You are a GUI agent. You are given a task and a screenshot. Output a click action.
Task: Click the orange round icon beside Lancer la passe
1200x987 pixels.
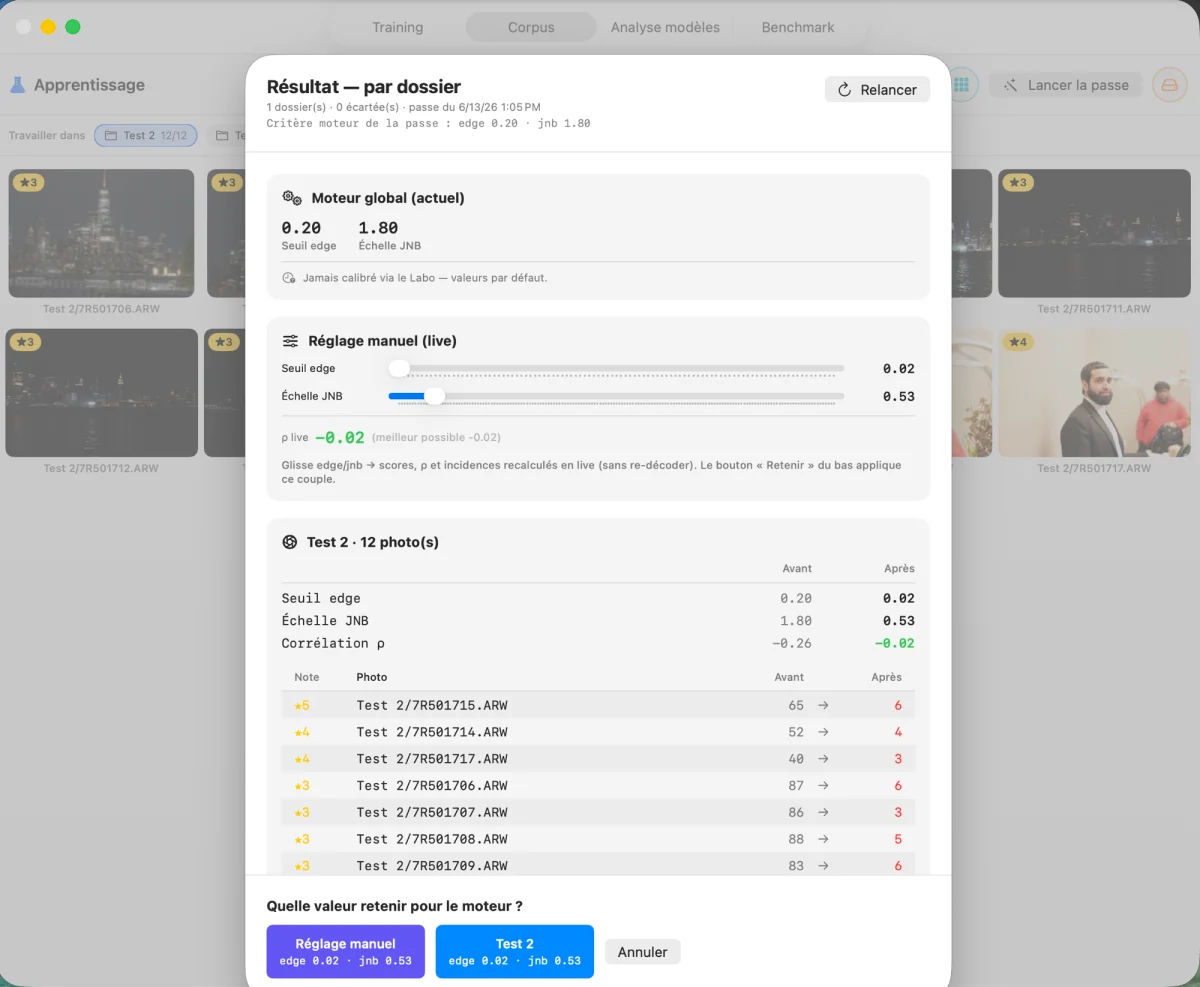click(x=1169, y=85)
